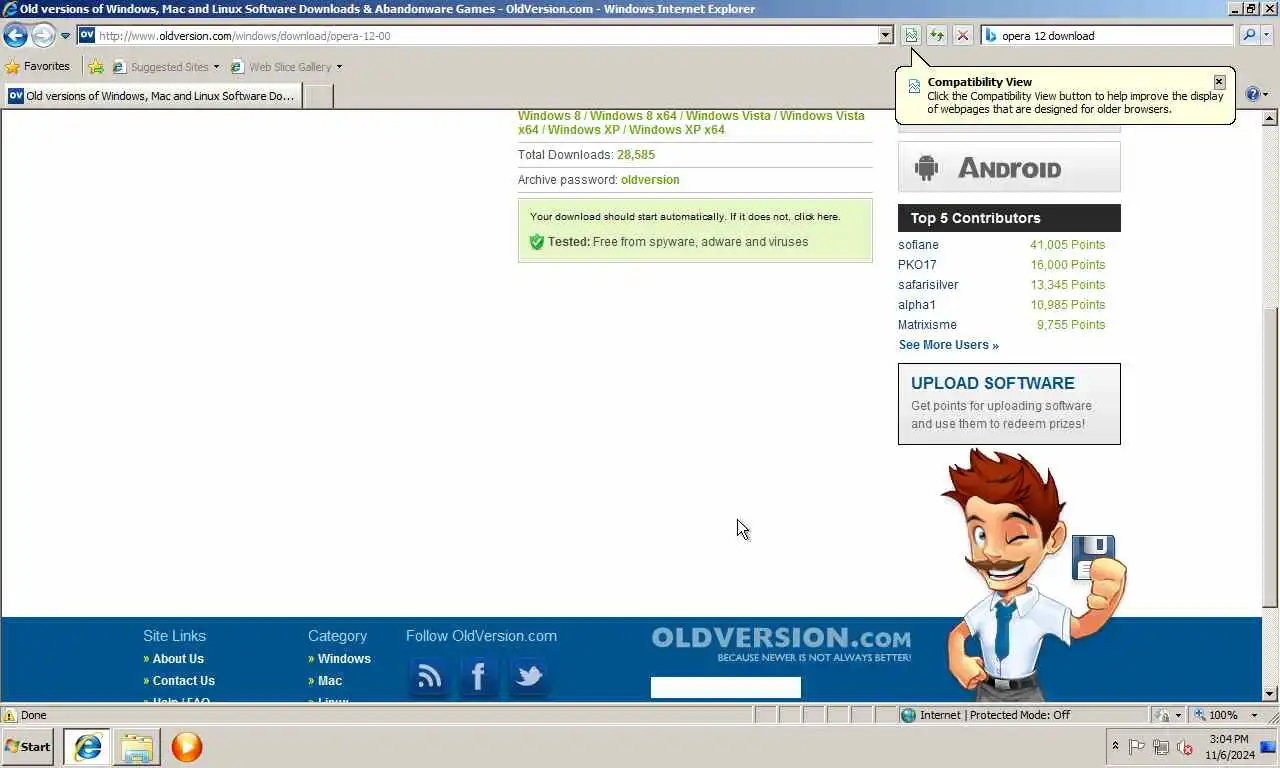Screen dimensions: 1280x768
Task: Click the blue Help question mark icon
Action: pos(1252,95)
